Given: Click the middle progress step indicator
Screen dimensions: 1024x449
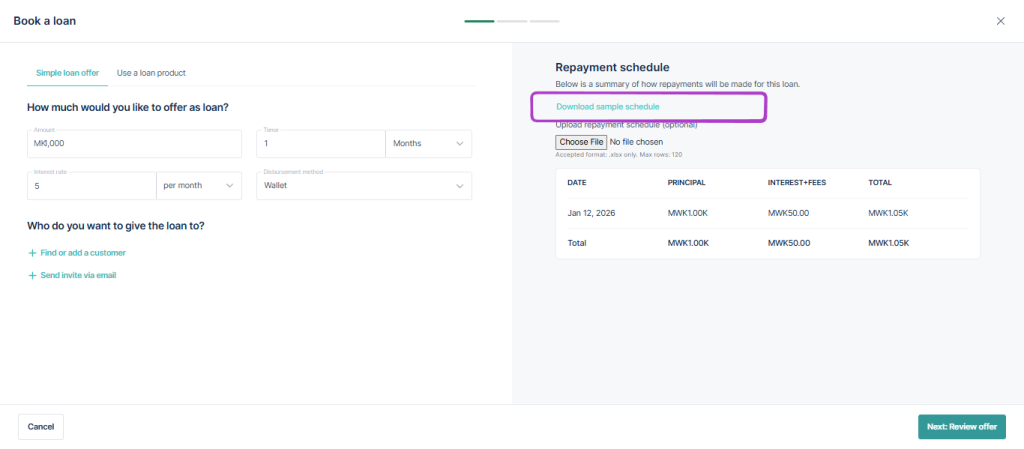Looking at the screenshot, I should pyautogui.click(x=512, y=21).
